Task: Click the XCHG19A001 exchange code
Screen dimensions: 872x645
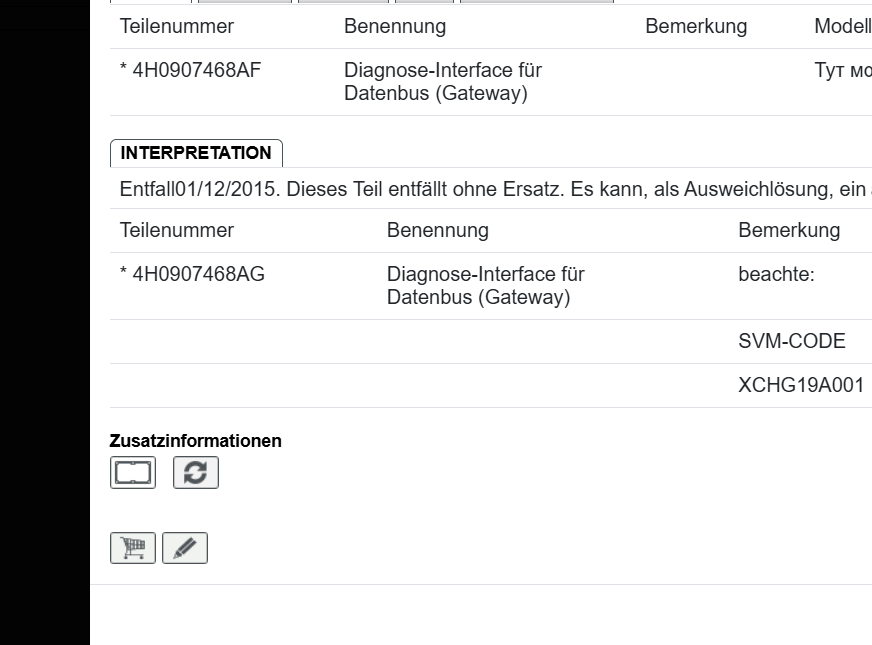Action: [x=800, y=384]
